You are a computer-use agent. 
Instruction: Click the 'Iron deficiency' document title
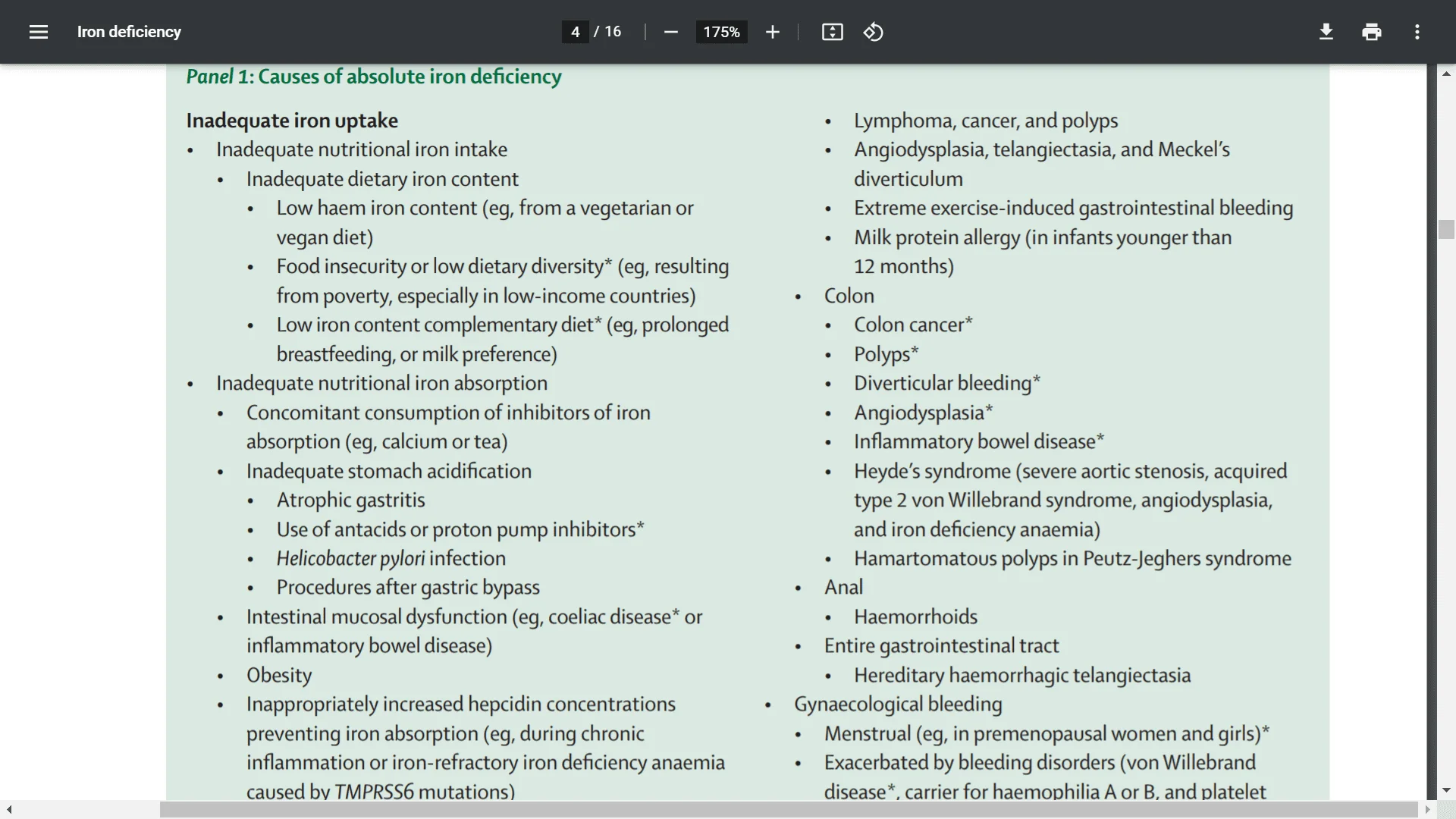129,32
